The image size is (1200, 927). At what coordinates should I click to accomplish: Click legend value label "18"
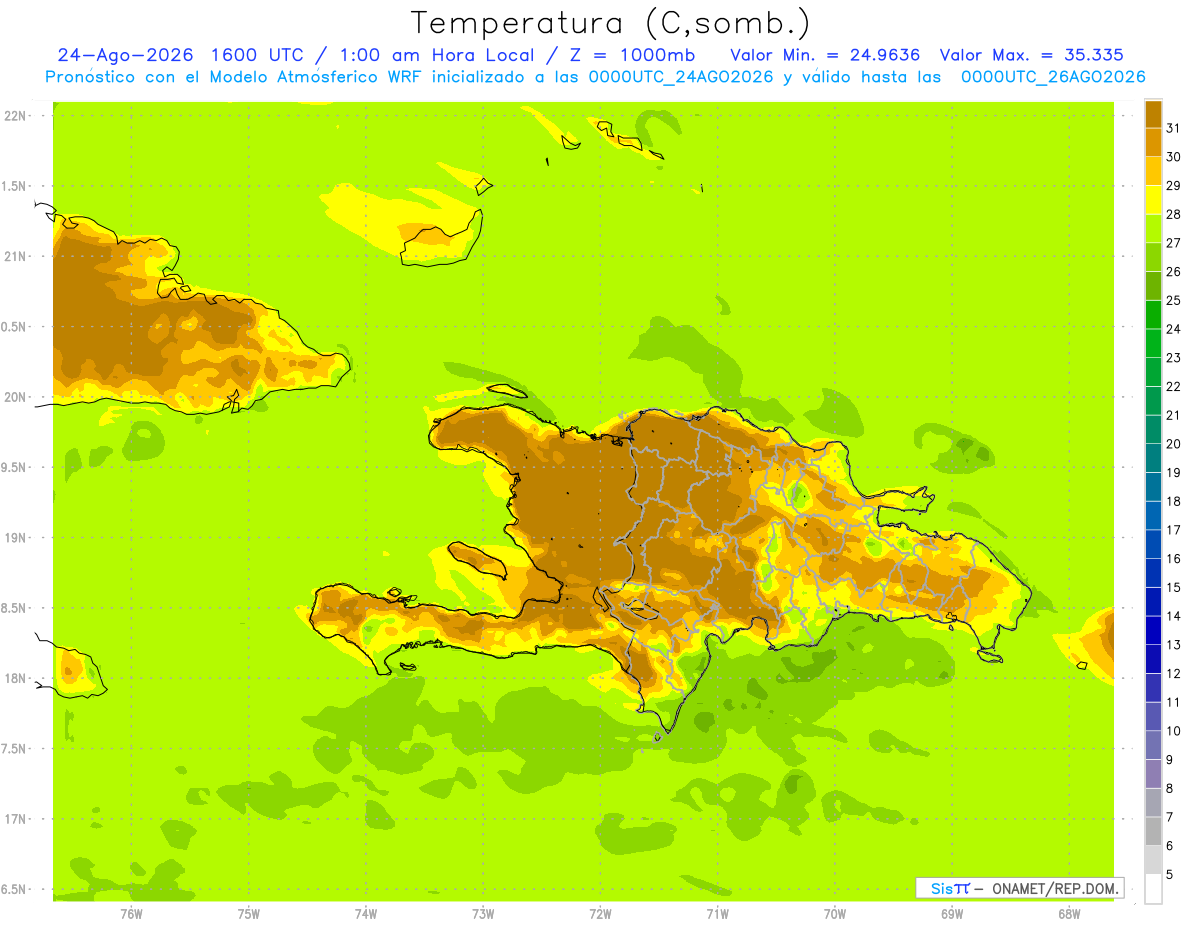1173,501
